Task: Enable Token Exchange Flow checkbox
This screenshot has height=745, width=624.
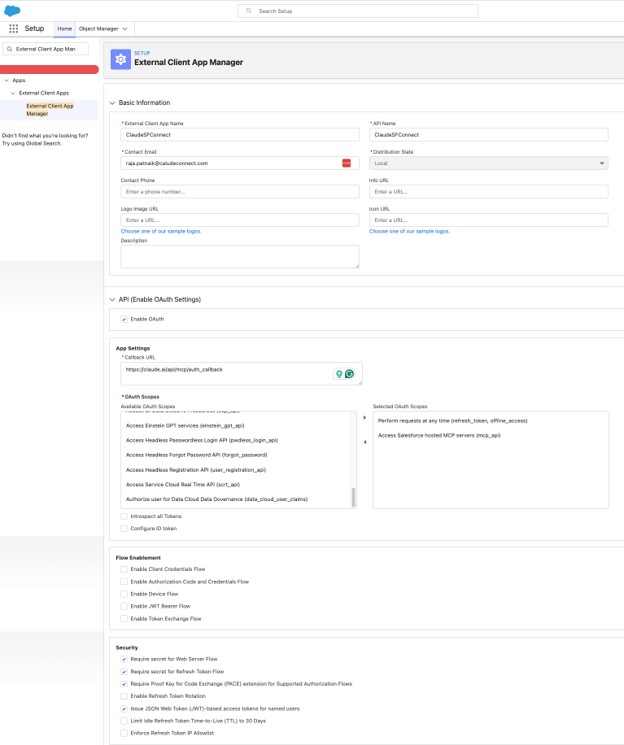Action: [124, 619]
